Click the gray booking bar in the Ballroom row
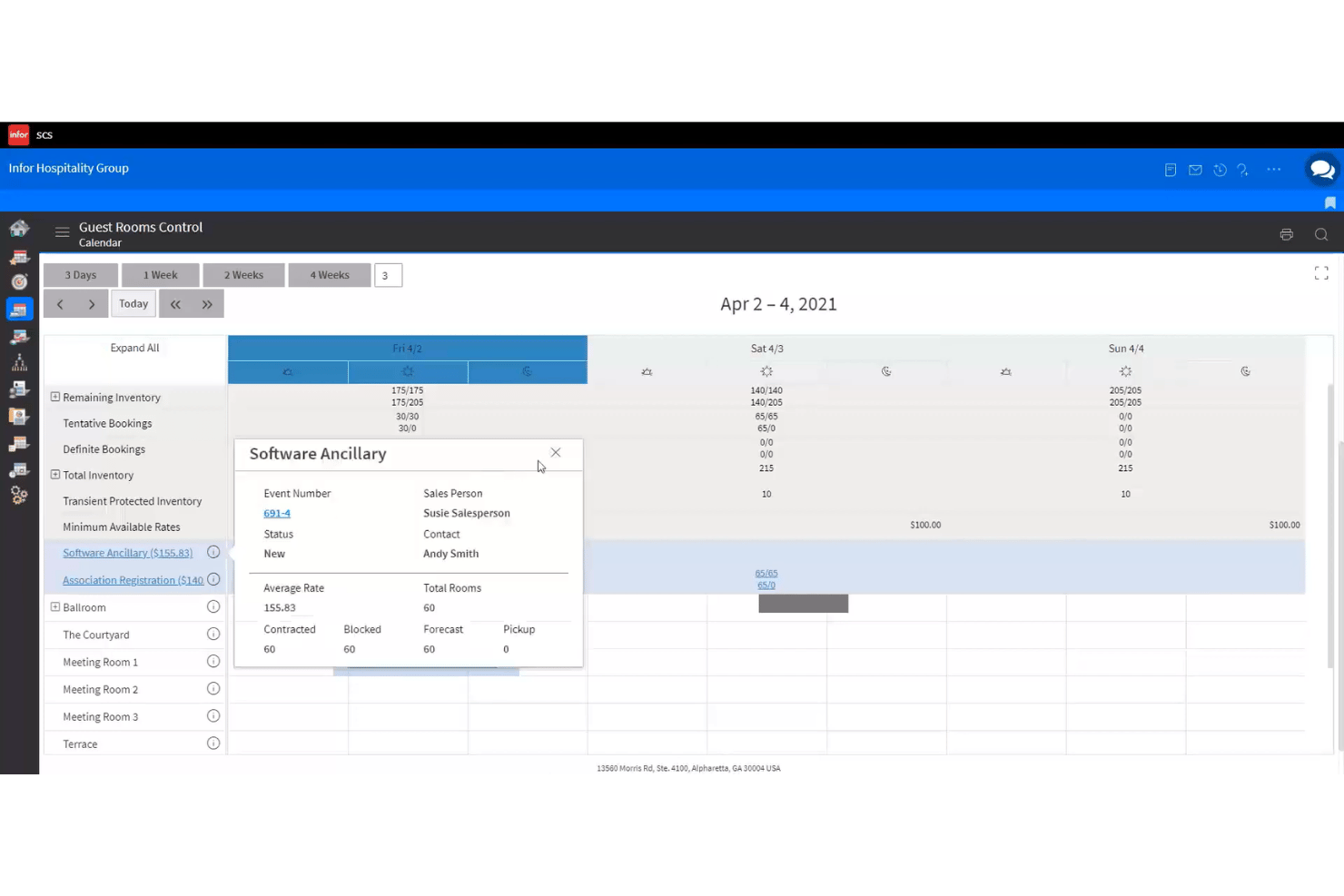 [804, 604]
